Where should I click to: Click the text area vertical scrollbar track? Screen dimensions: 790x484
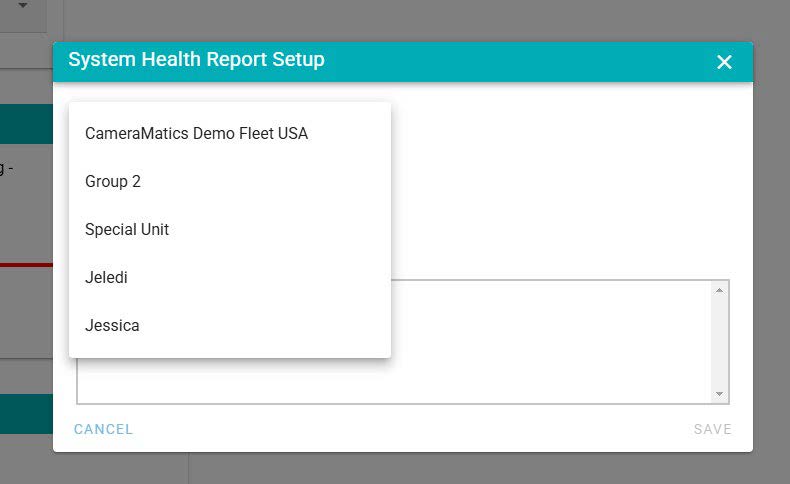(x=719, y=342)
